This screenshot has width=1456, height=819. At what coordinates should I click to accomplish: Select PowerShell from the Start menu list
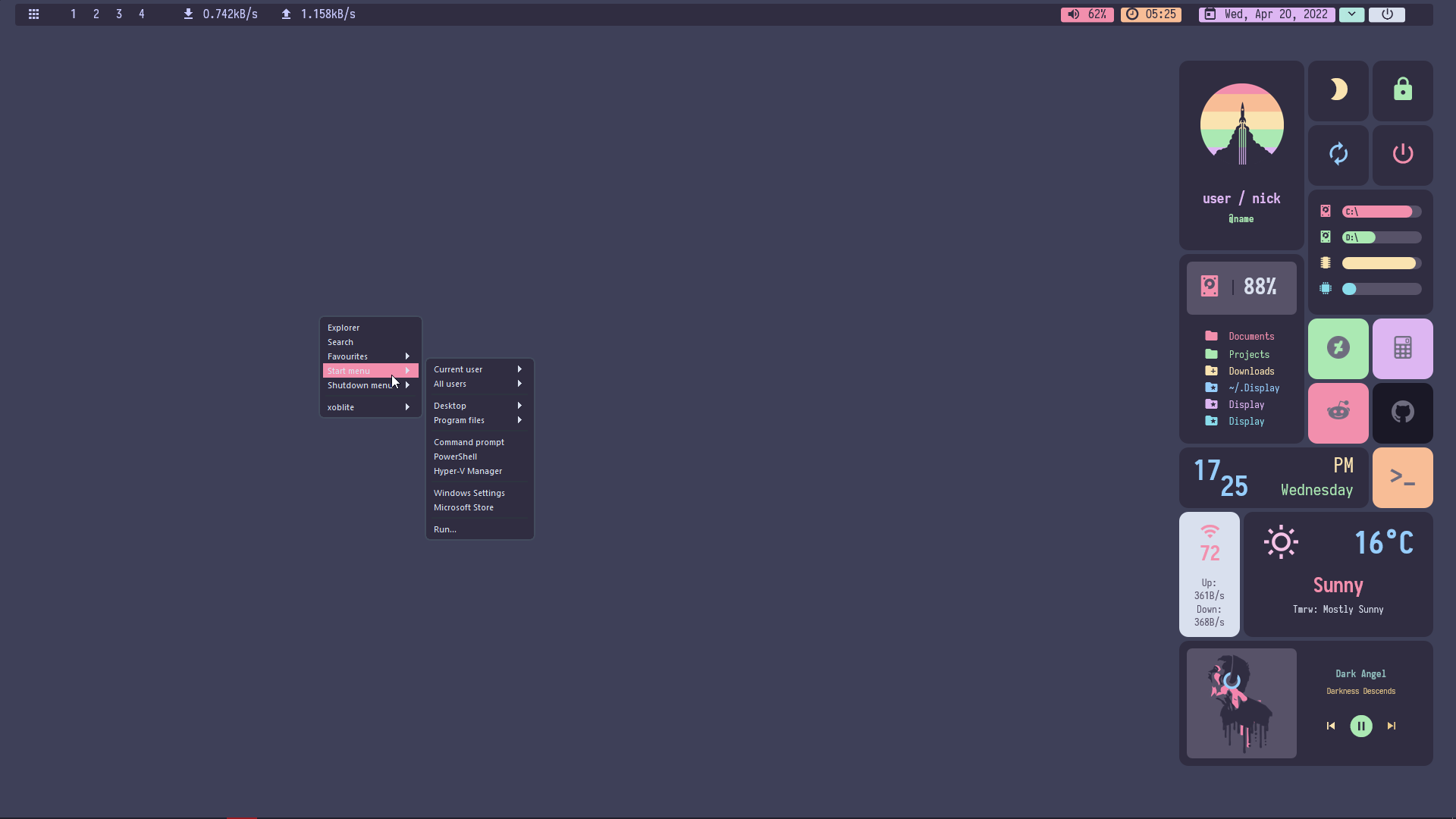tap(455, 457)
